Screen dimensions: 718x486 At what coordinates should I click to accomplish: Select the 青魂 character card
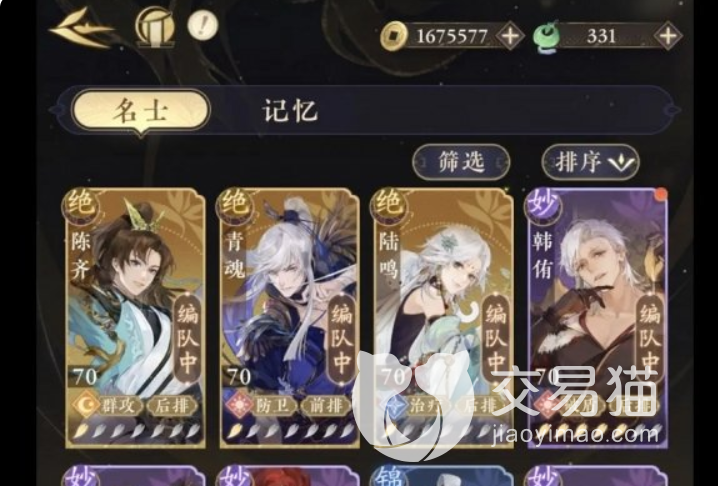click(x=288, y=317)
